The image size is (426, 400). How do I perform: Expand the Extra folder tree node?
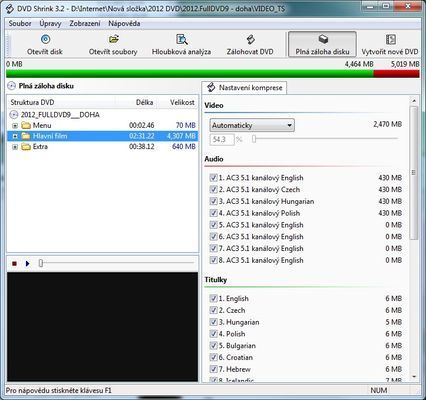[x=15, y=147]
